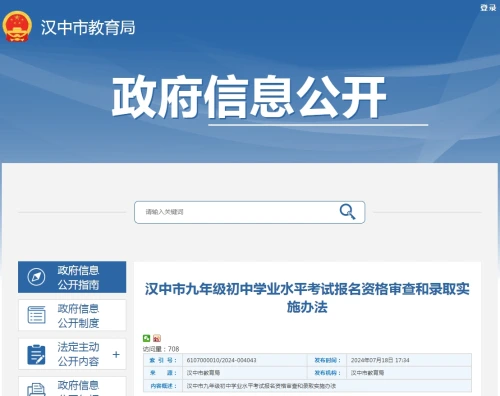500x396 pixels.
Task: Open the 政府信息公开制度 sidebar item
Action: (72, 315)
